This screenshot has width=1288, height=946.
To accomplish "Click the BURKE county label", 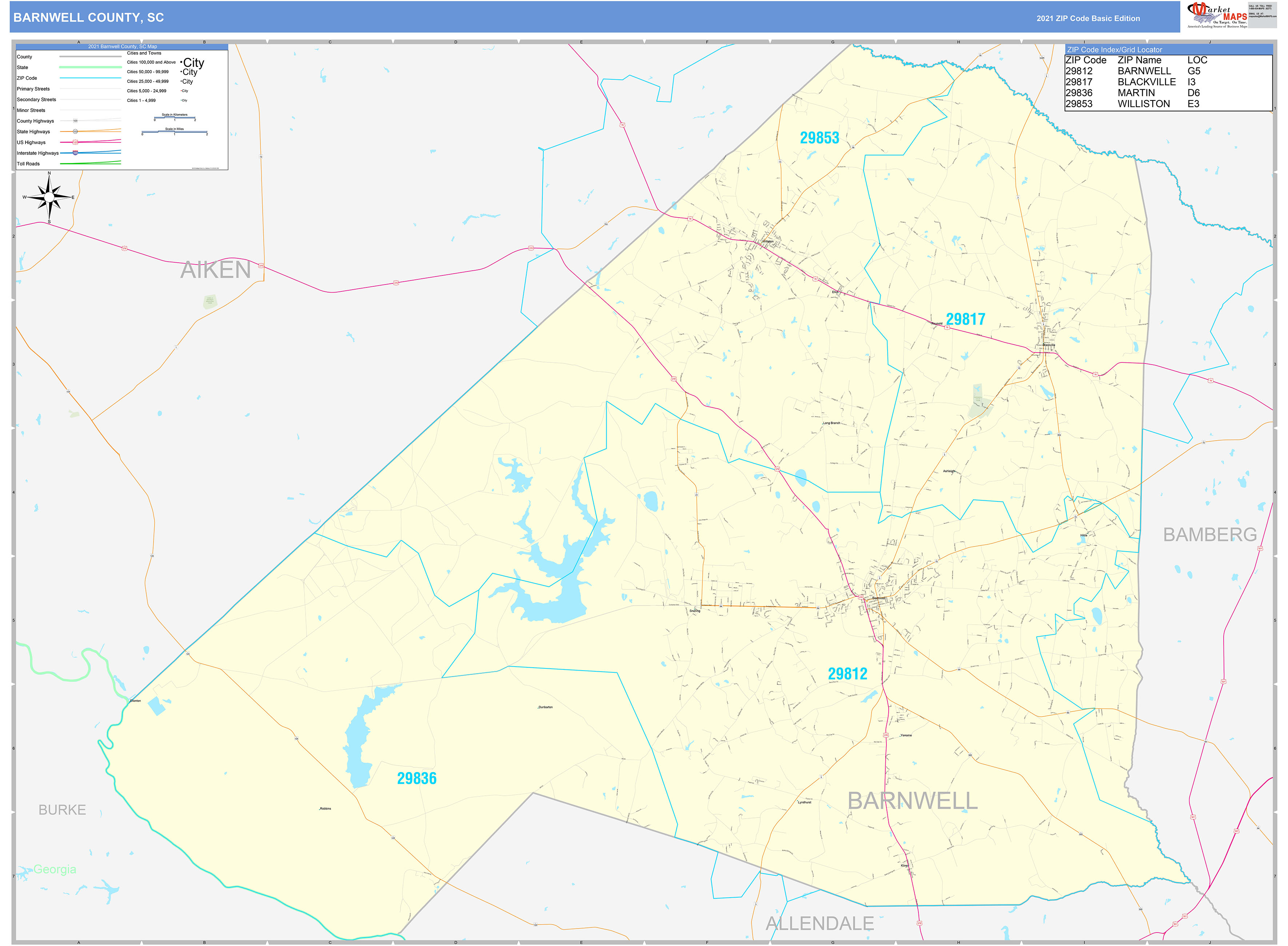I will pos(62,810).
